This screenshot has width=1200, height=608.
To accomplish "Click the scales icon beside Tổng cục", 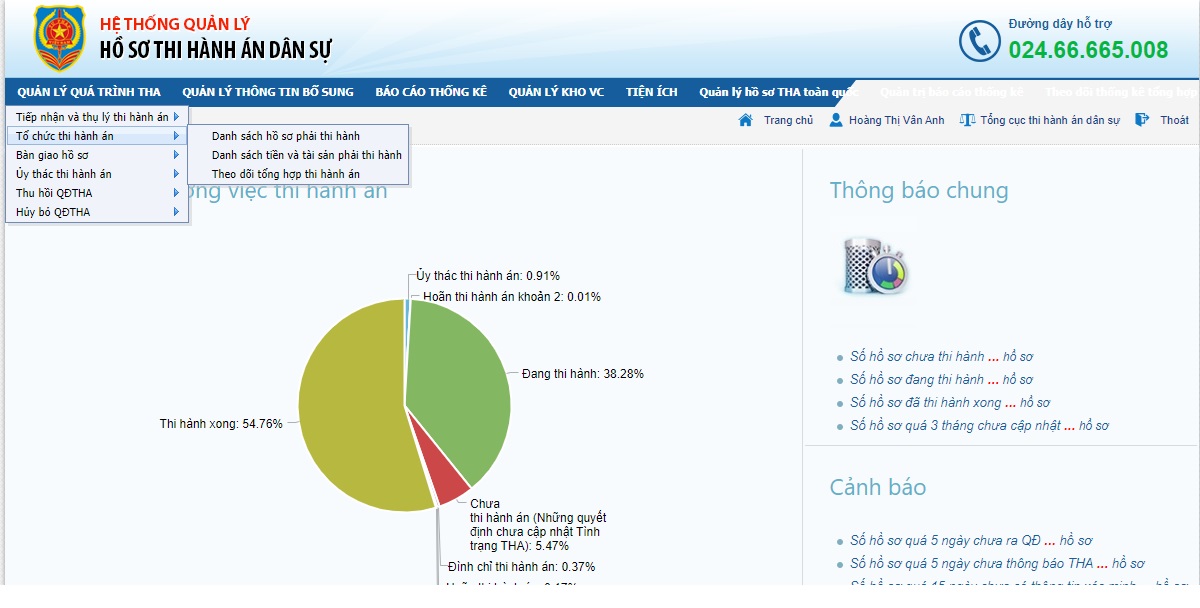I will [966, 120].
